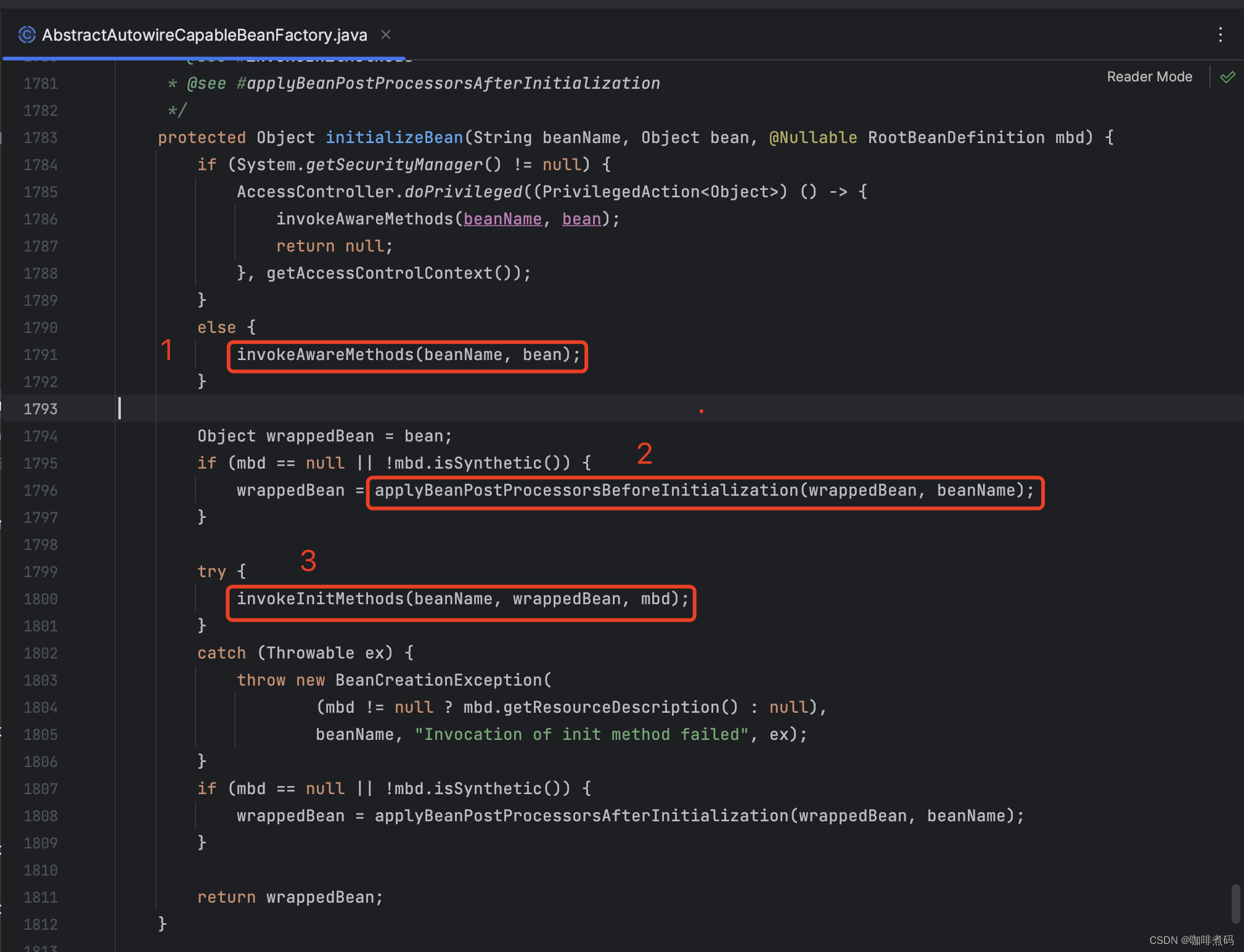Click applyBeanPostProcessorsBeforeInitialization call
1244x952 pixels.
(586, 491)
